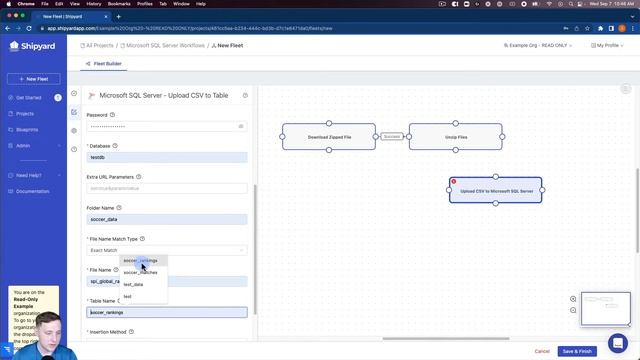The width and height of the screenshot is (640, 360).
Task: Click the browser reload icon
Action: coord(29,29)
